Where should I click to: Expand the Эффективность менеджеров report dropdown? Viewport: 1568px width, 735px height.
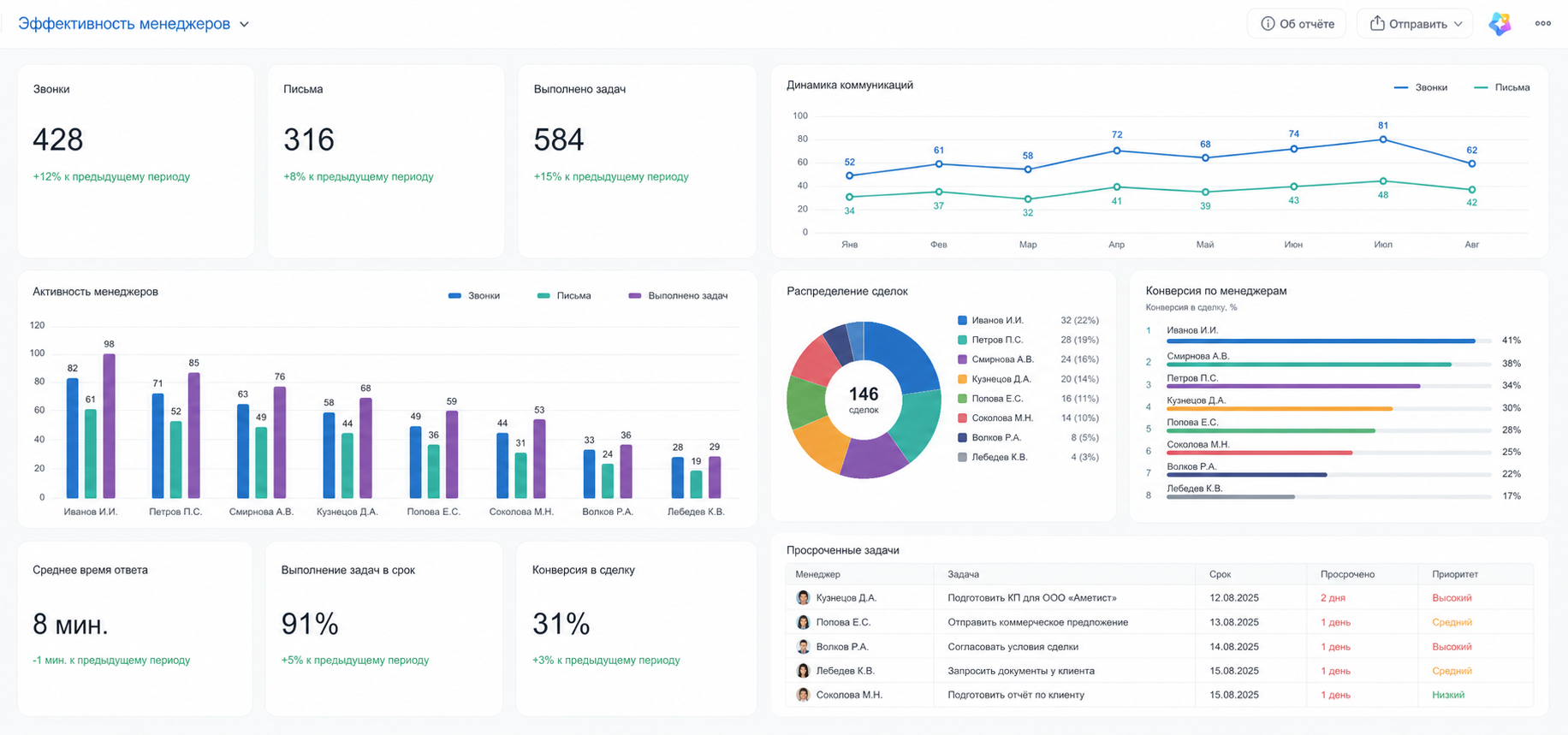244,24
